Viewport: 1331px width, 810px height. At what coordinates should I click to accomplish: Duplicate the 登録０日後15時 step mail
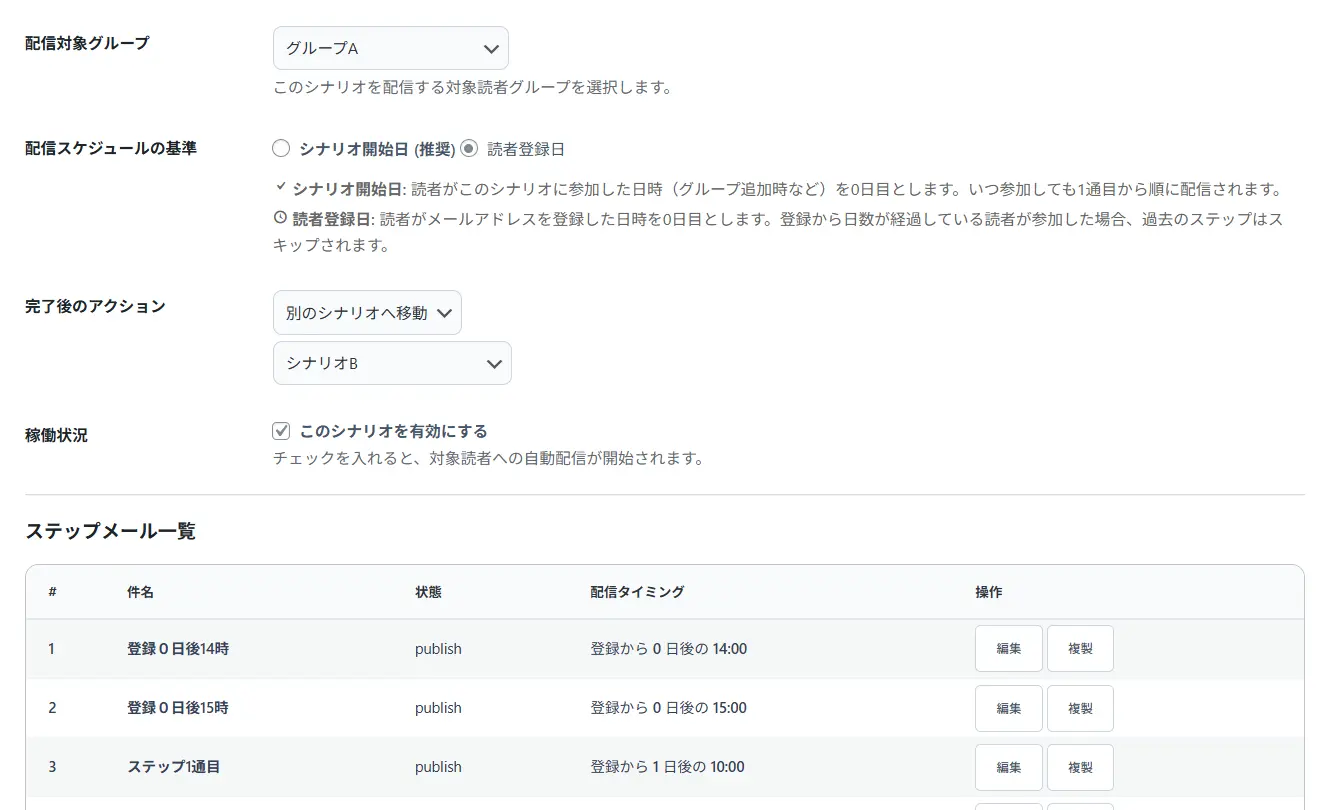tap(1080, 708)
